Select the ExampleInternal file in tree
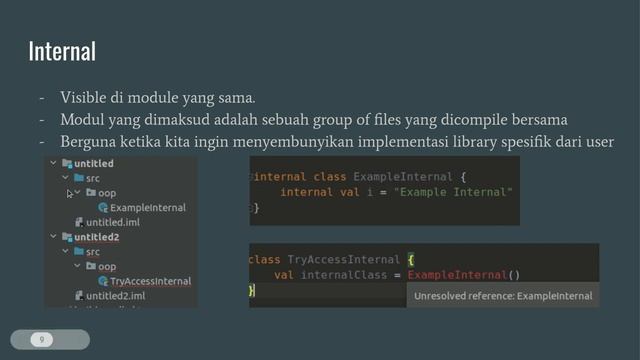Viewport: 640px width, 360px height. pyautogui.click(x=148, y=208)
